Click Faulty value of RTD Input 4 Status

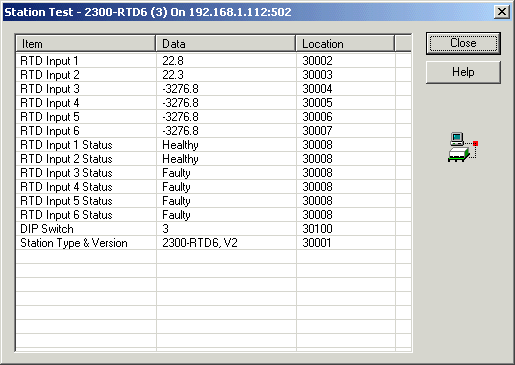click(x=176, y=187)
